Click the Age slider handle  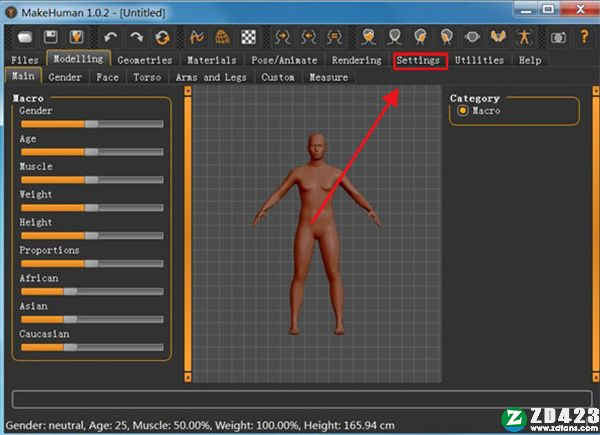click(91, 152)
